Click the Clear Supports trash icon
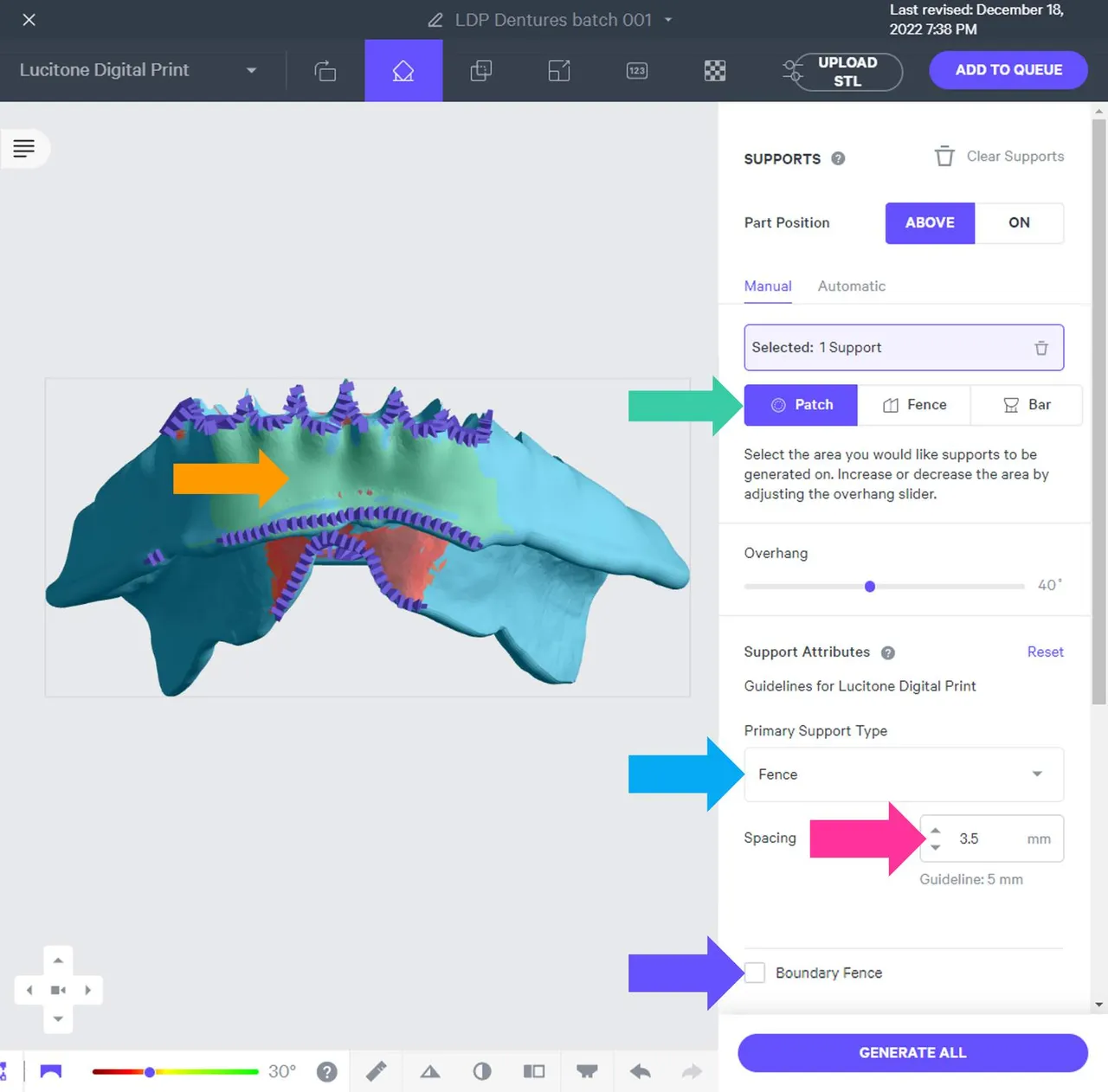This screenshot has width=1108, height=1092. point(944,156)
